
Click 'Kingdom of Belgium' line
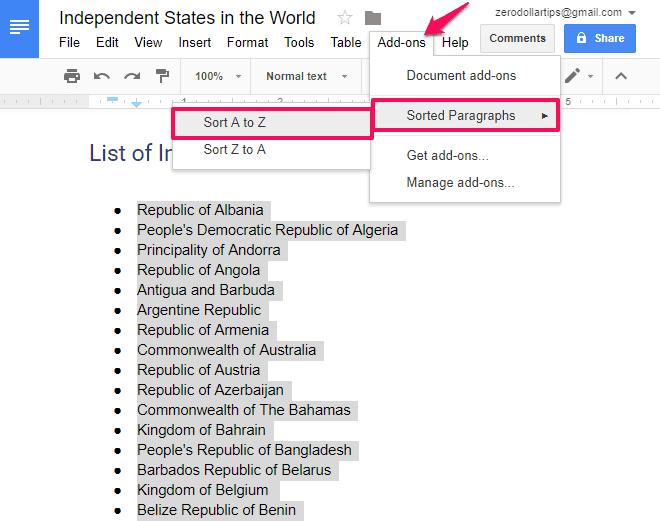202,490
